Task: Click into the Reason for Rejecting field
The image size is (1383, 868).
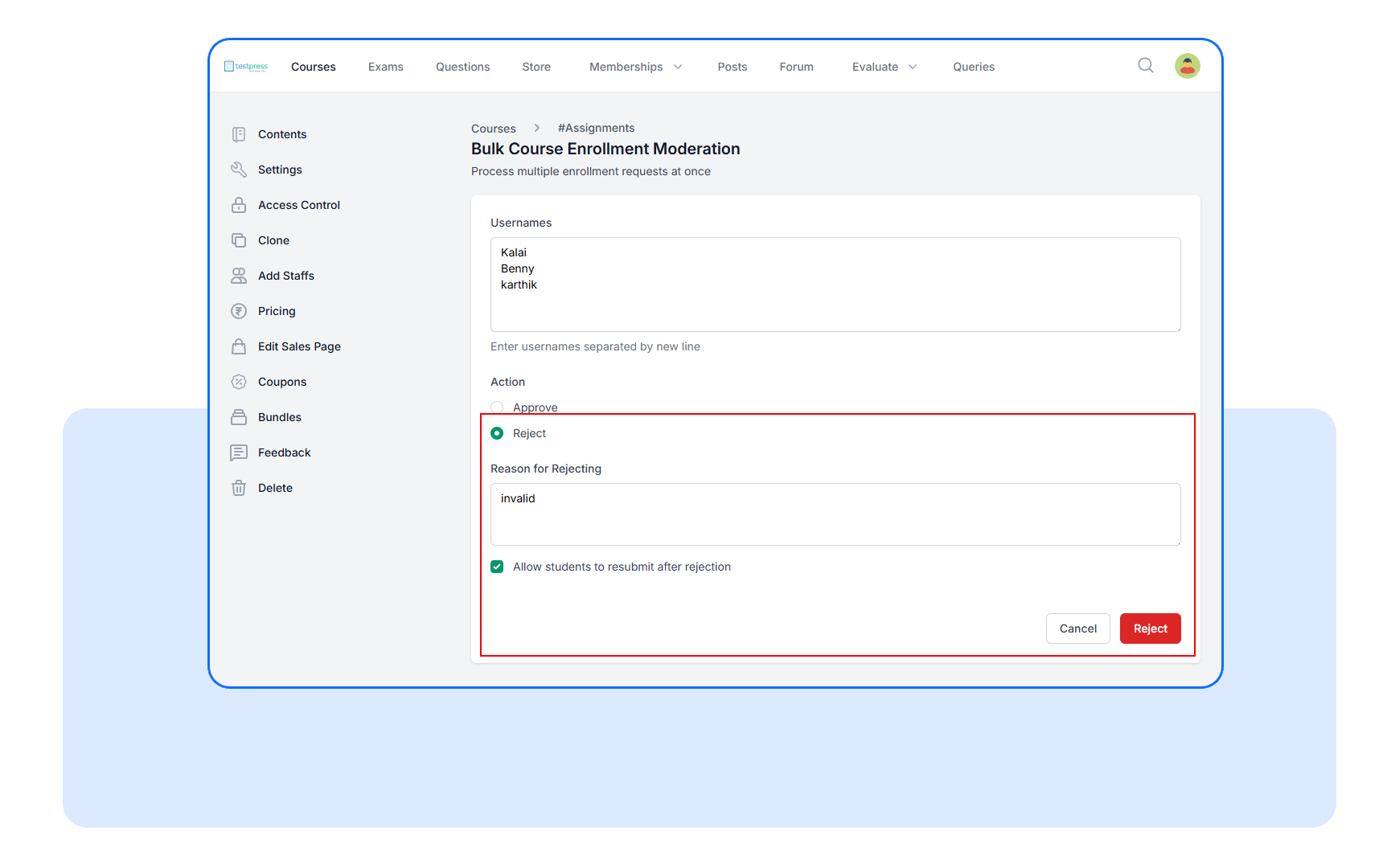Action: coord(835,514)
